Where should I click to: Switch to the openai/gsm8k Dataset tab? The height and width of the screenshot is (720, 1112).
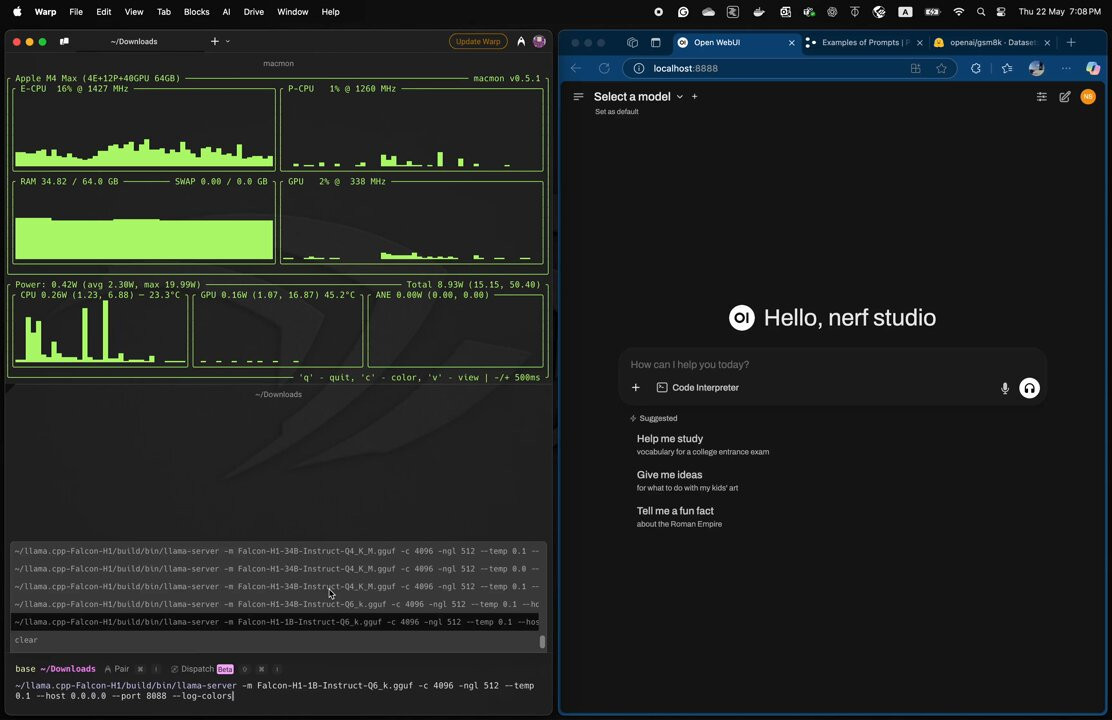(992, 43)
